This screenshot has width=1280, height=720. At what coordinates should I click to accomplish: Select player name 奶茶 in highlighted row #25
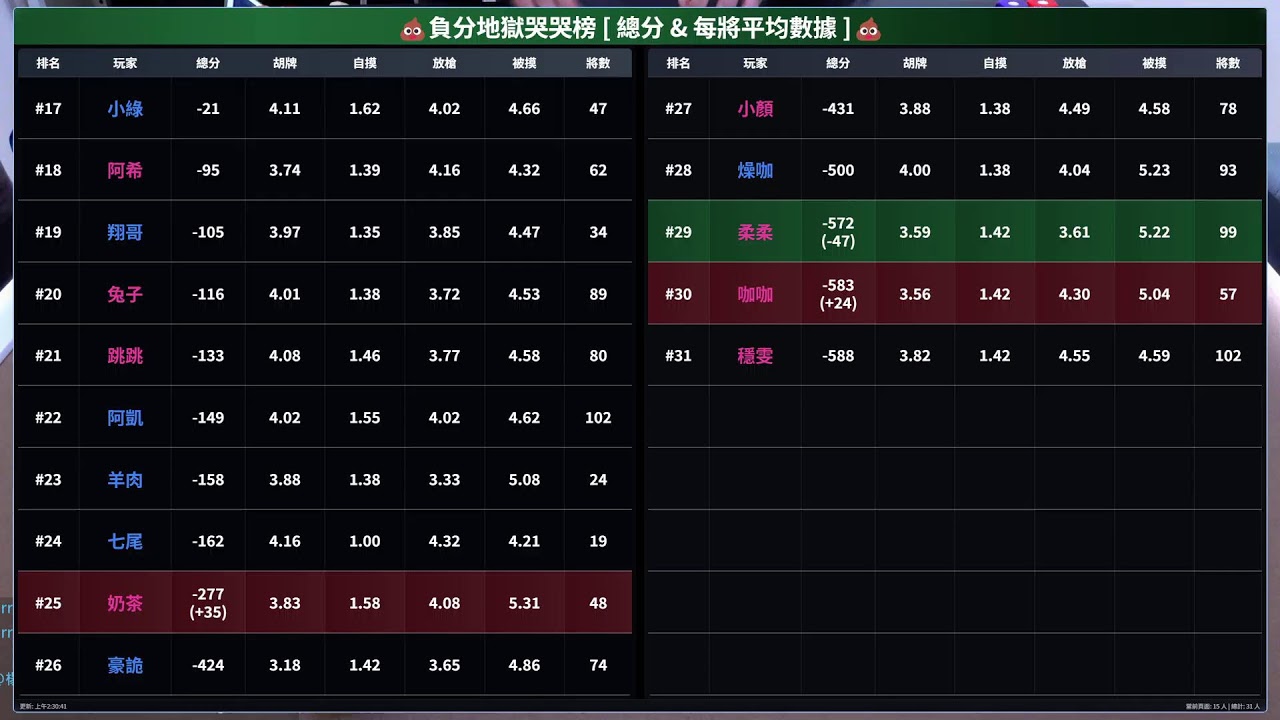click(x=125, y=603)
